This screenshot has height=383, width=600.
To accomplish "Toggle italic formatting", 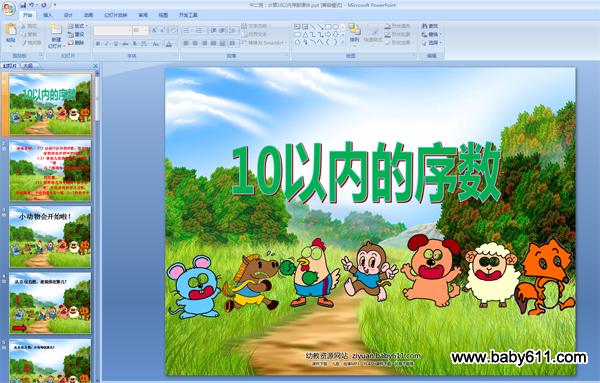I will (x=107, y=44).
